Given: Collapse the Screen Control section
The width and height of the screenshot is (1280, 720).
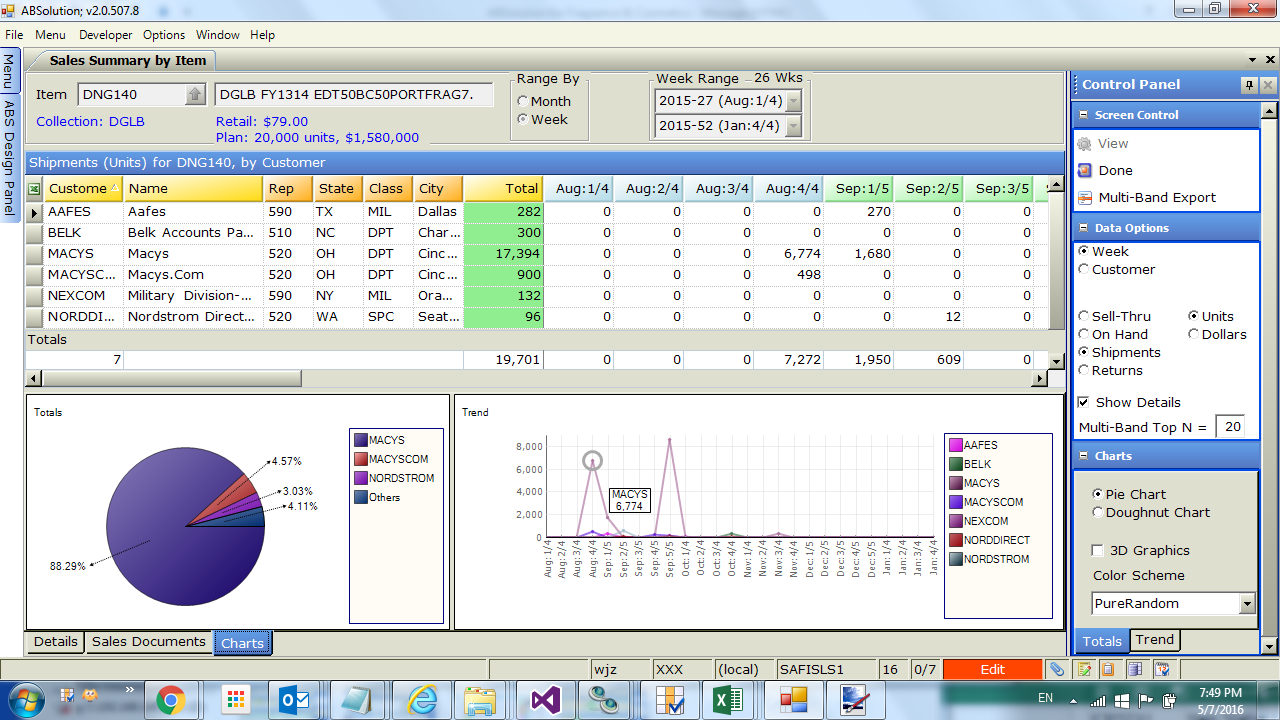Looking at the screenshot, I should [x=1084, y=115].
